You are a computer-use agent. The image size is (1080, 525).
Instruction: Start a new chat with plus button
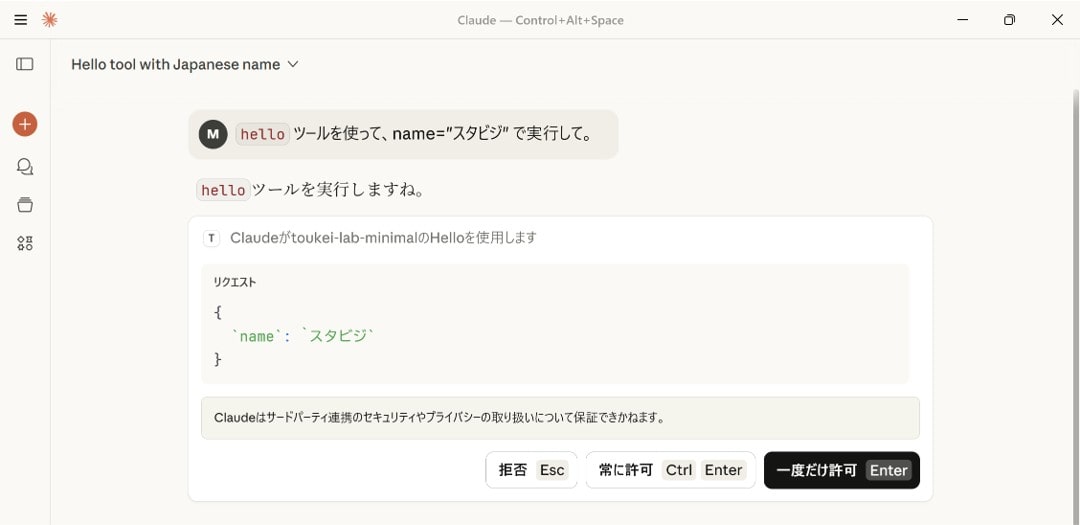coord(25,124)
